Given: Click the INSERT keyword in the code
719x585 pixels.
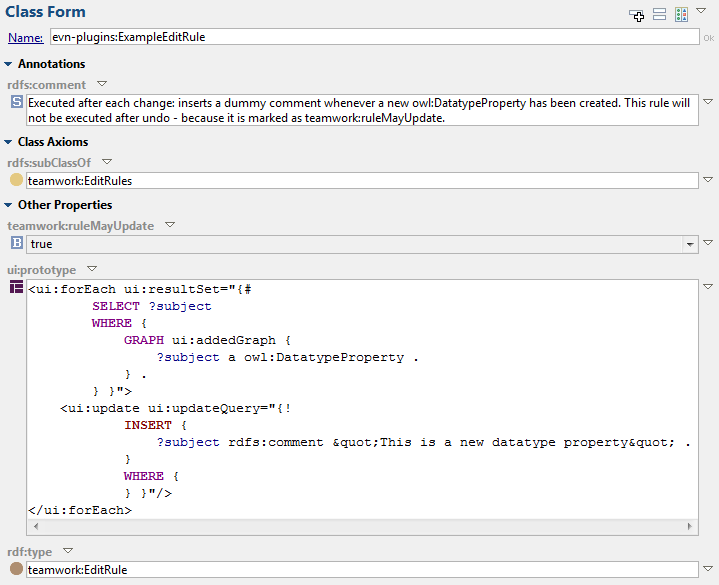Looking at the screenshot, I should pos(148,425).
